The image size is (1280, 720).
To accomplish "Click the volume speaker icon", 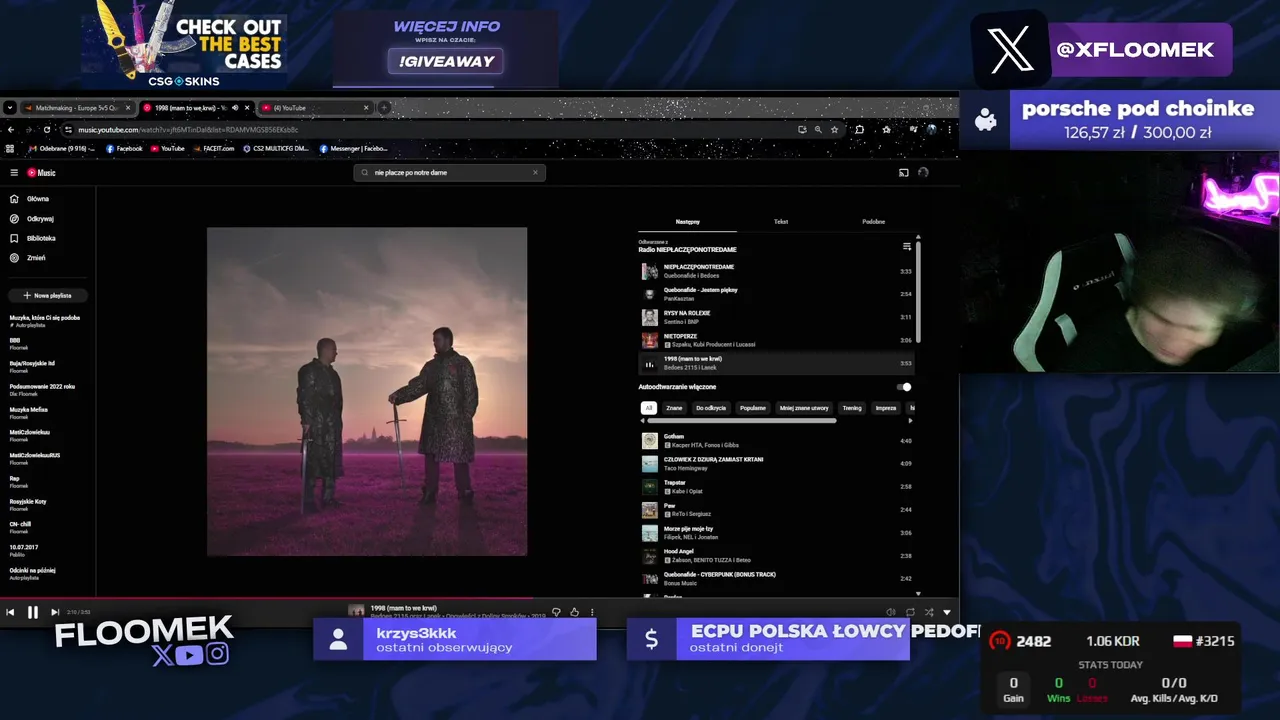I will (x=890, y=612).
